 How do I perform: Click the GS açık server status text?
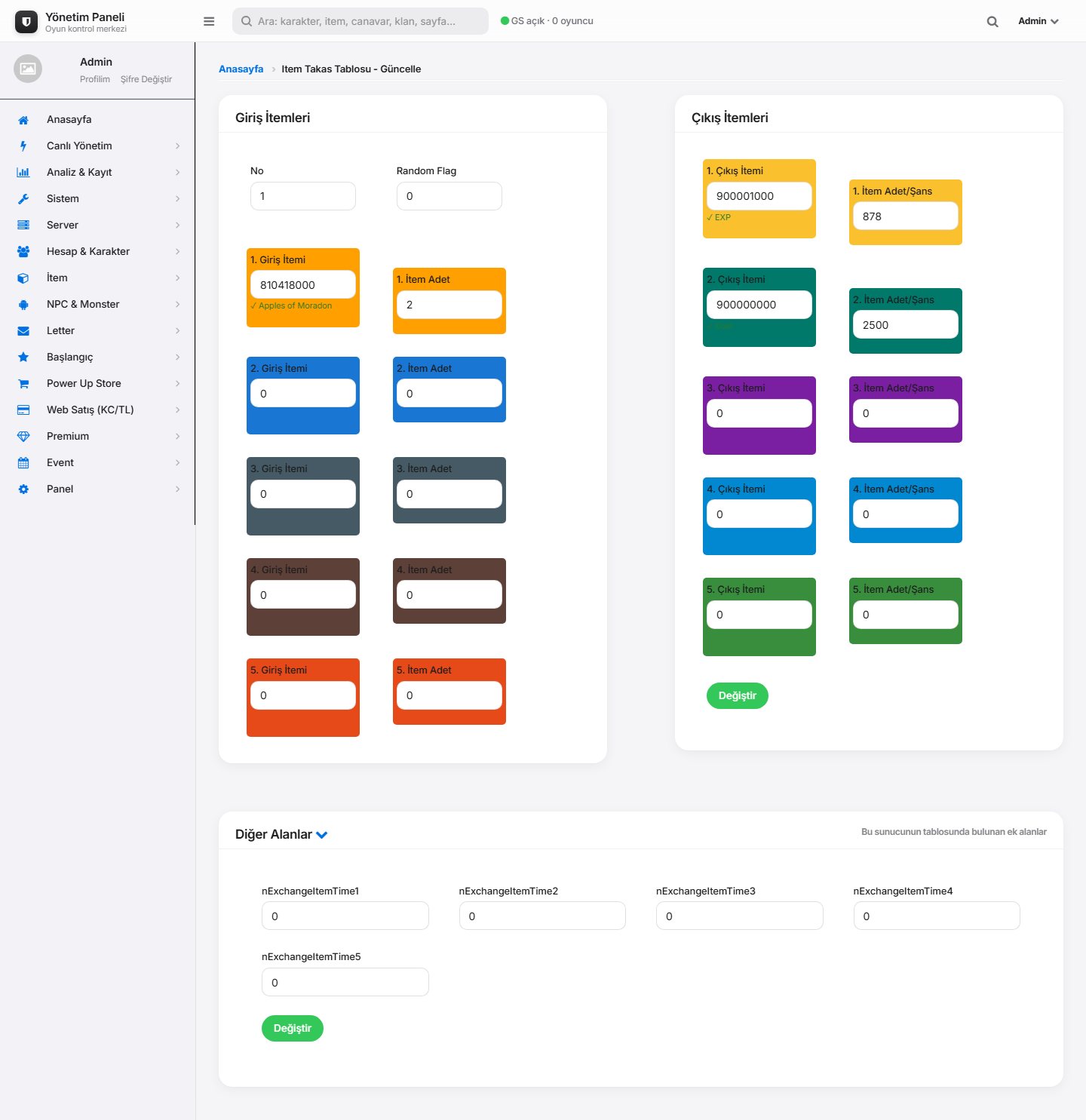point(548,21)
